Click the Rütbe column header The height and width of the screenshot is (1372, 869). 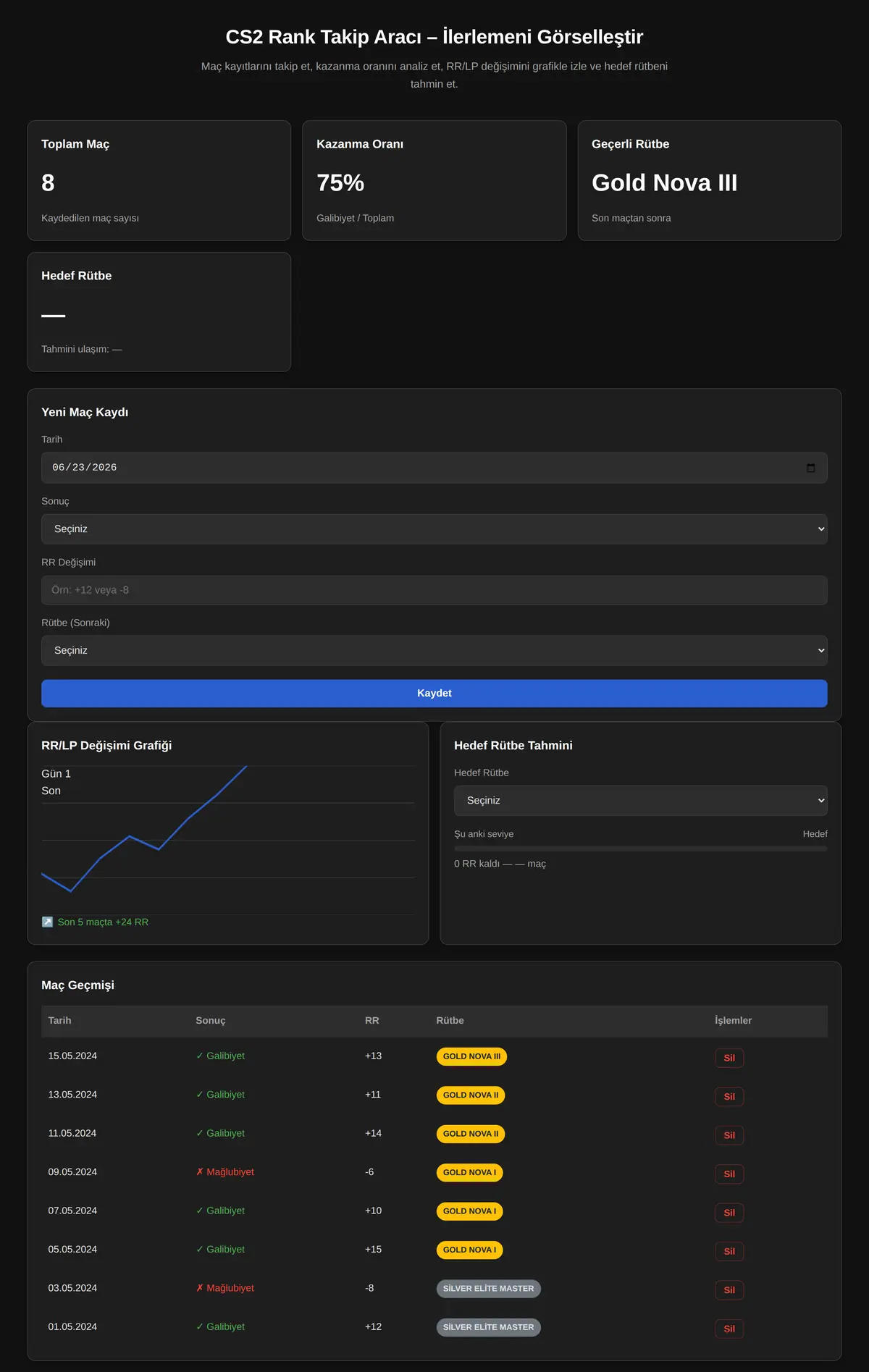(450, 1020)
